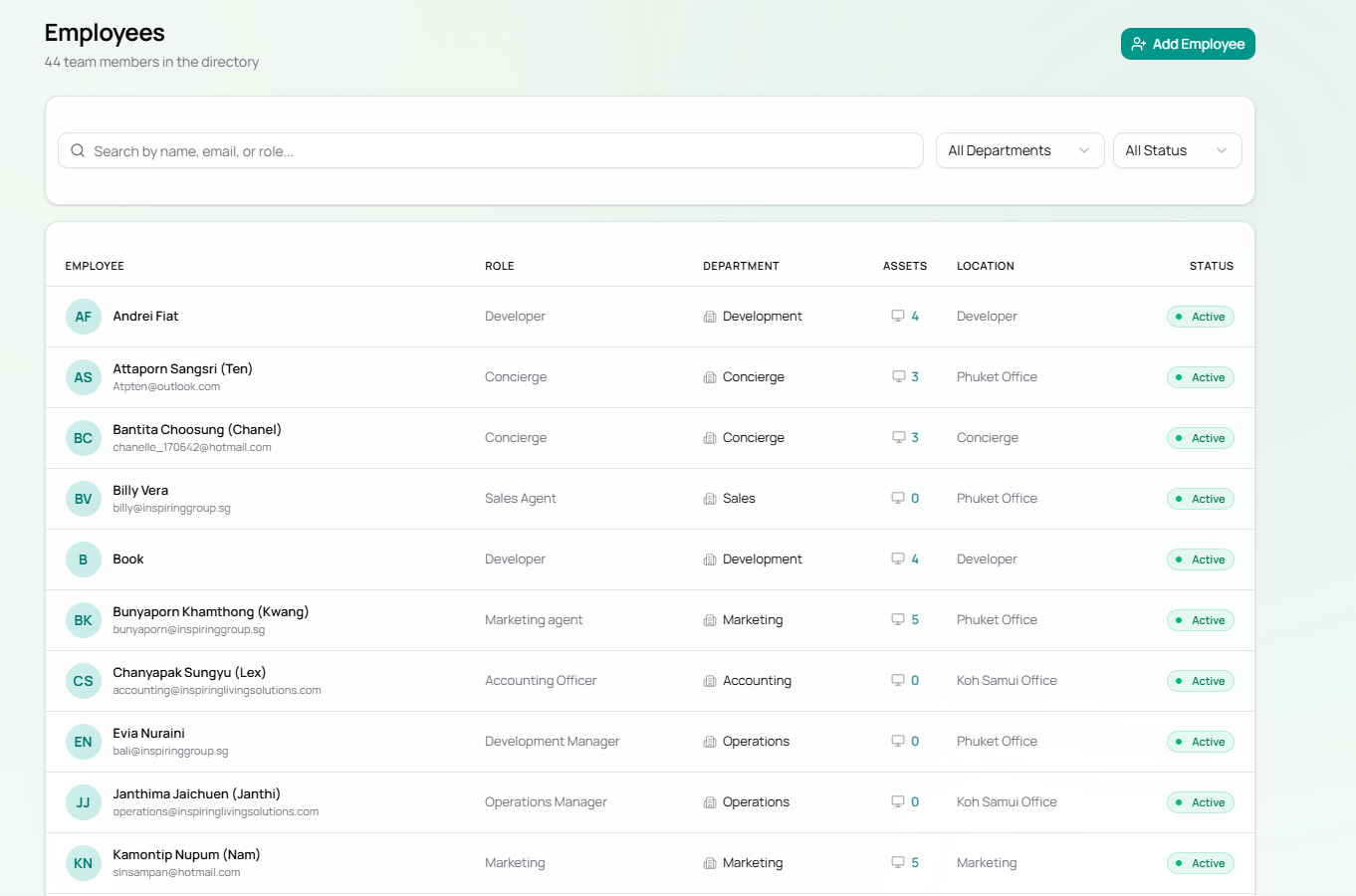Click the JJ avatar for Janthima Jaichuen
The height and width of the screenshot is (896, 1356).
84,802
